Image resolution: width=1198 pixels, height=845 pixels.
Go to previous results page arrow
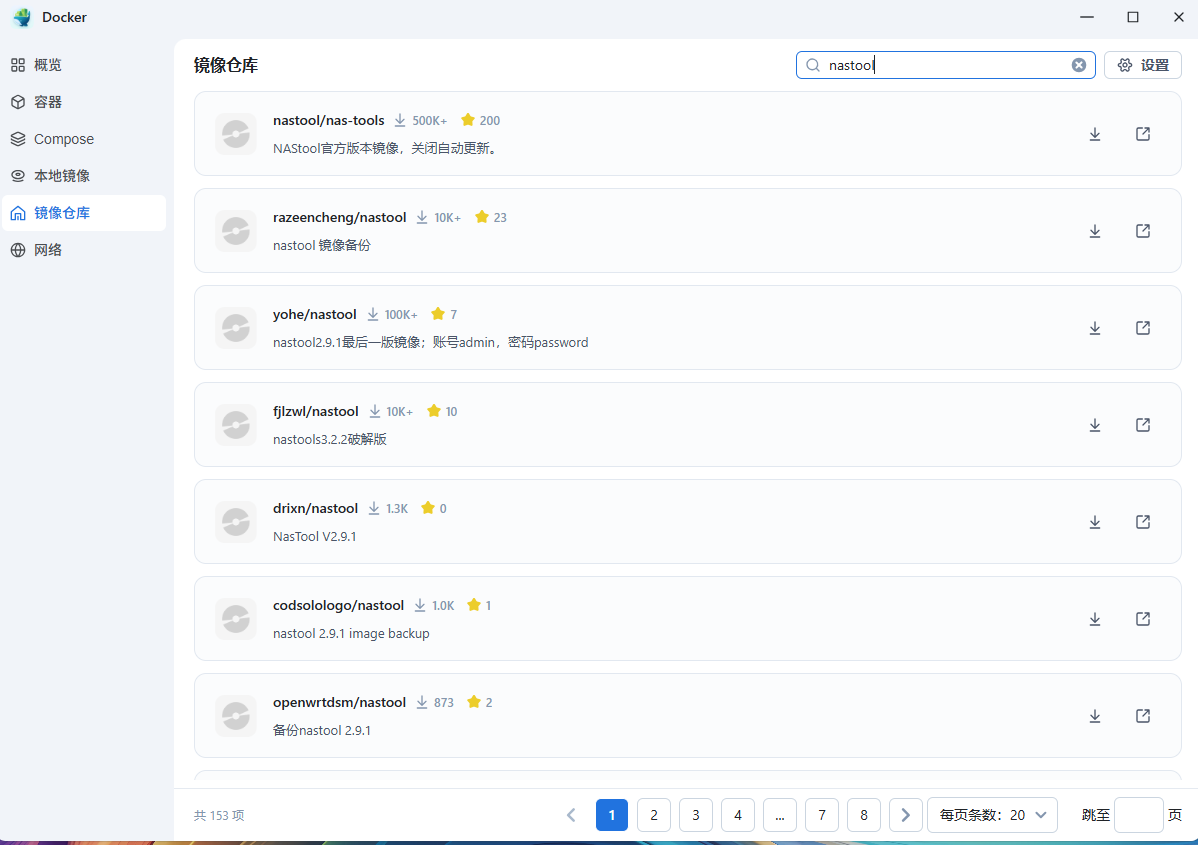[571, 815]
